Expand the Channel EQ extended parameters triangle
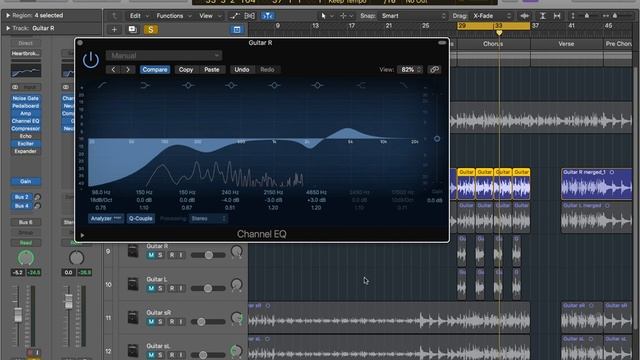 coord(82,235)
